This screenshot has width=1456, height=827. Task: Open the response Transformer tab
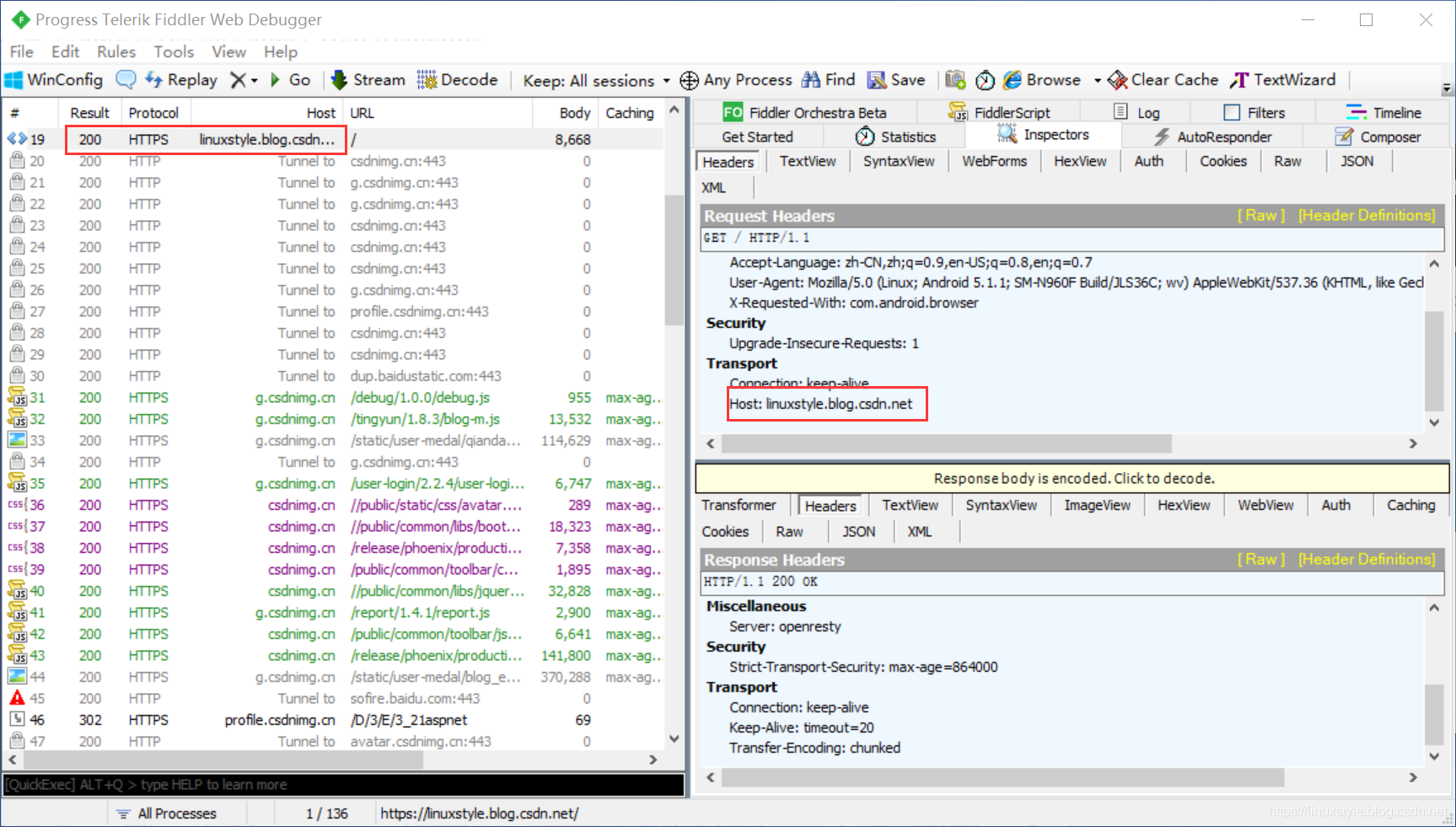(739, 505)
